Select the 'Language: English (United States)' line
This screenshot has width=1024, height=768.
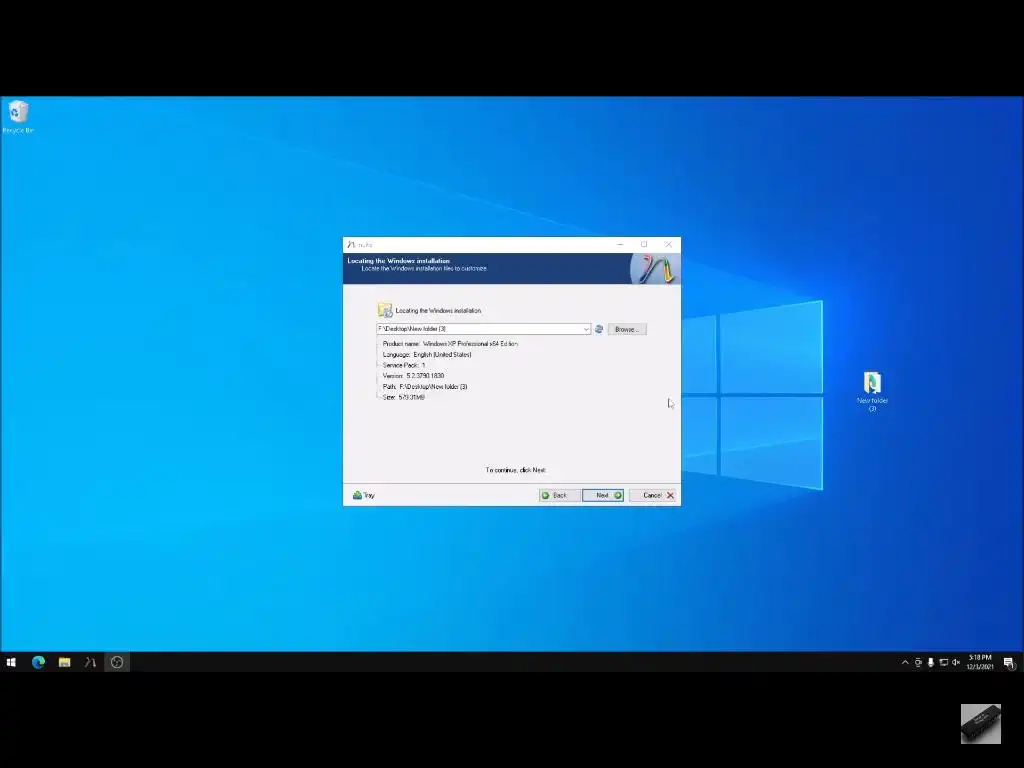click(427, 355)
